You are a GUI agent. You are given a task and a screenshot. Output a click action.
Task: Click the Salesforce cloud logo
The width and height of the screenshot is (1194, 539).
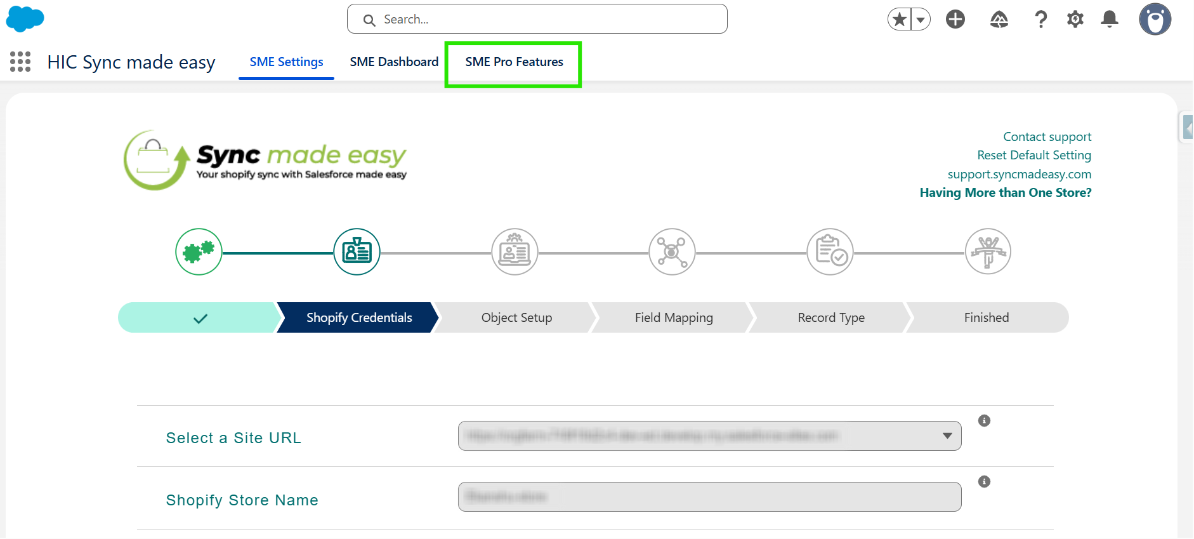tap(25, 18)
